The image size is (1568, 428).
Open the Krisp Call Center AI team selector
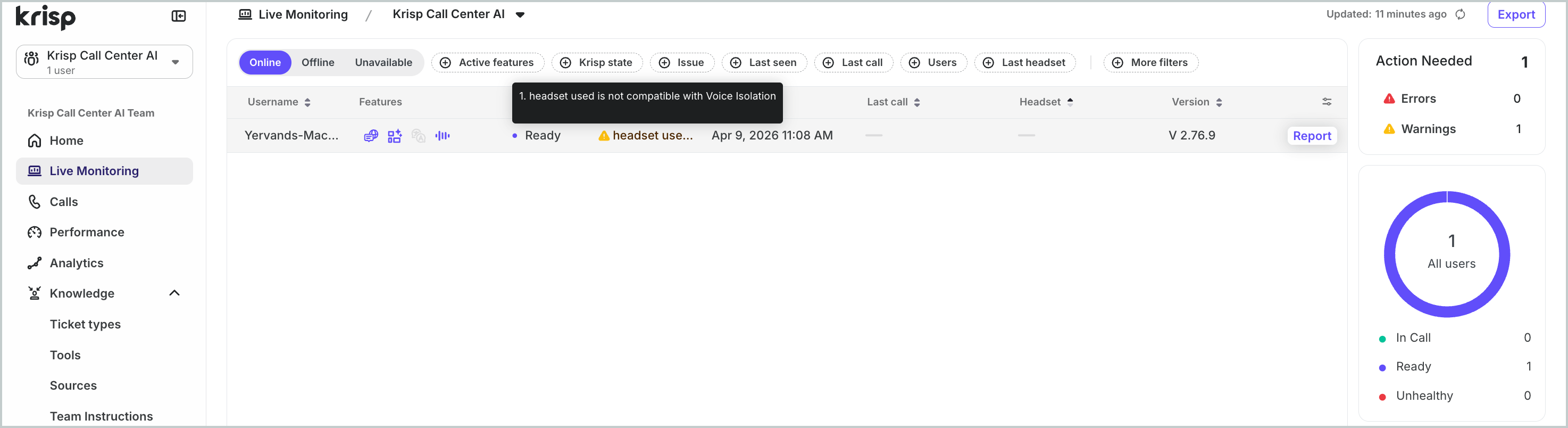click(x=104, y=62)
